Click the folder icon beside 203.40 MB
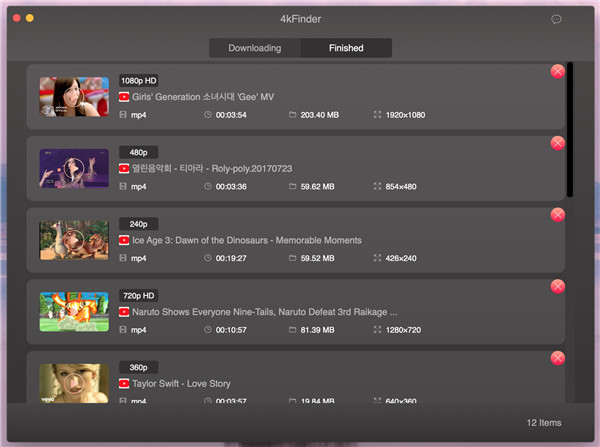Image resolution: width=600 pixels, height=447 pixels. tap(293, 115)
